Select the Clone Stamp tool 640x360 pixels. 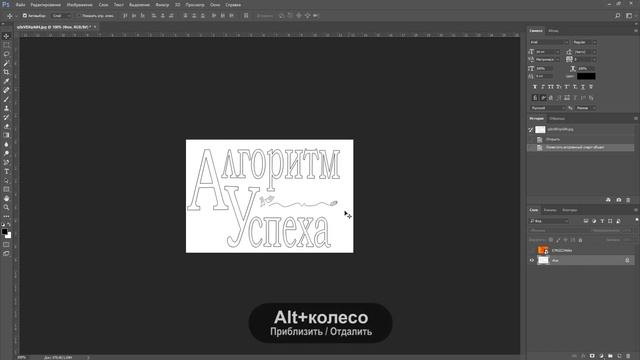pos(6,108)
